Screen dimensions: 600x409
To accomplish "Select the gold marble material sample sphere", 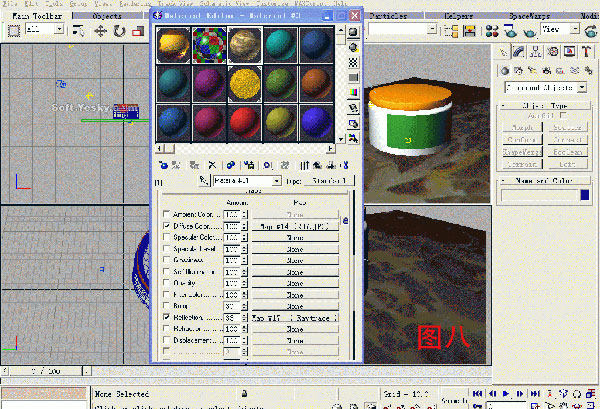I will click(245, 45).
